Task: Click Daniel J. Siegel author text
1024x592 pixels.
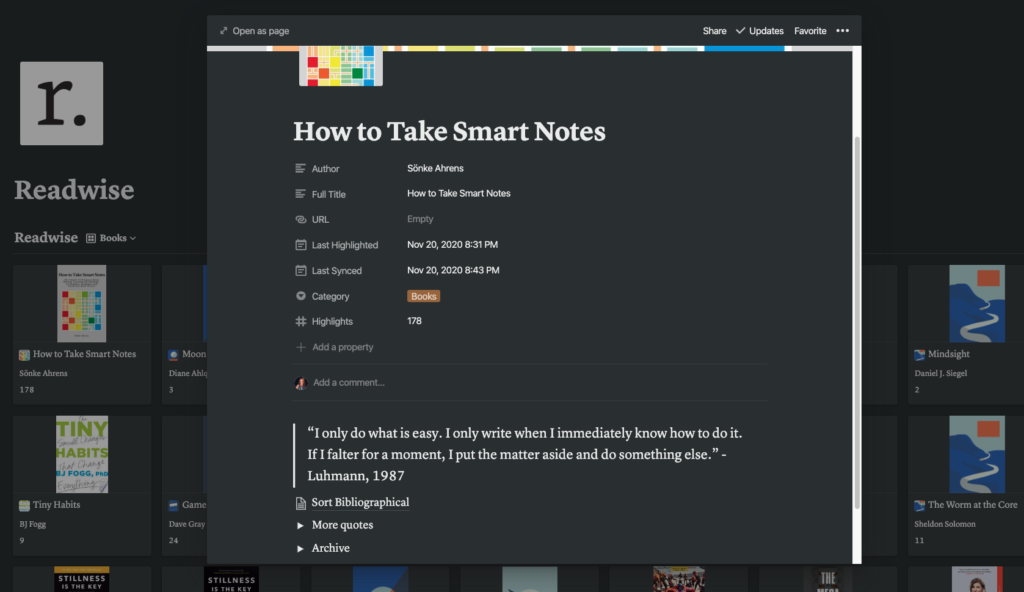Action: [x=940, y=373]
